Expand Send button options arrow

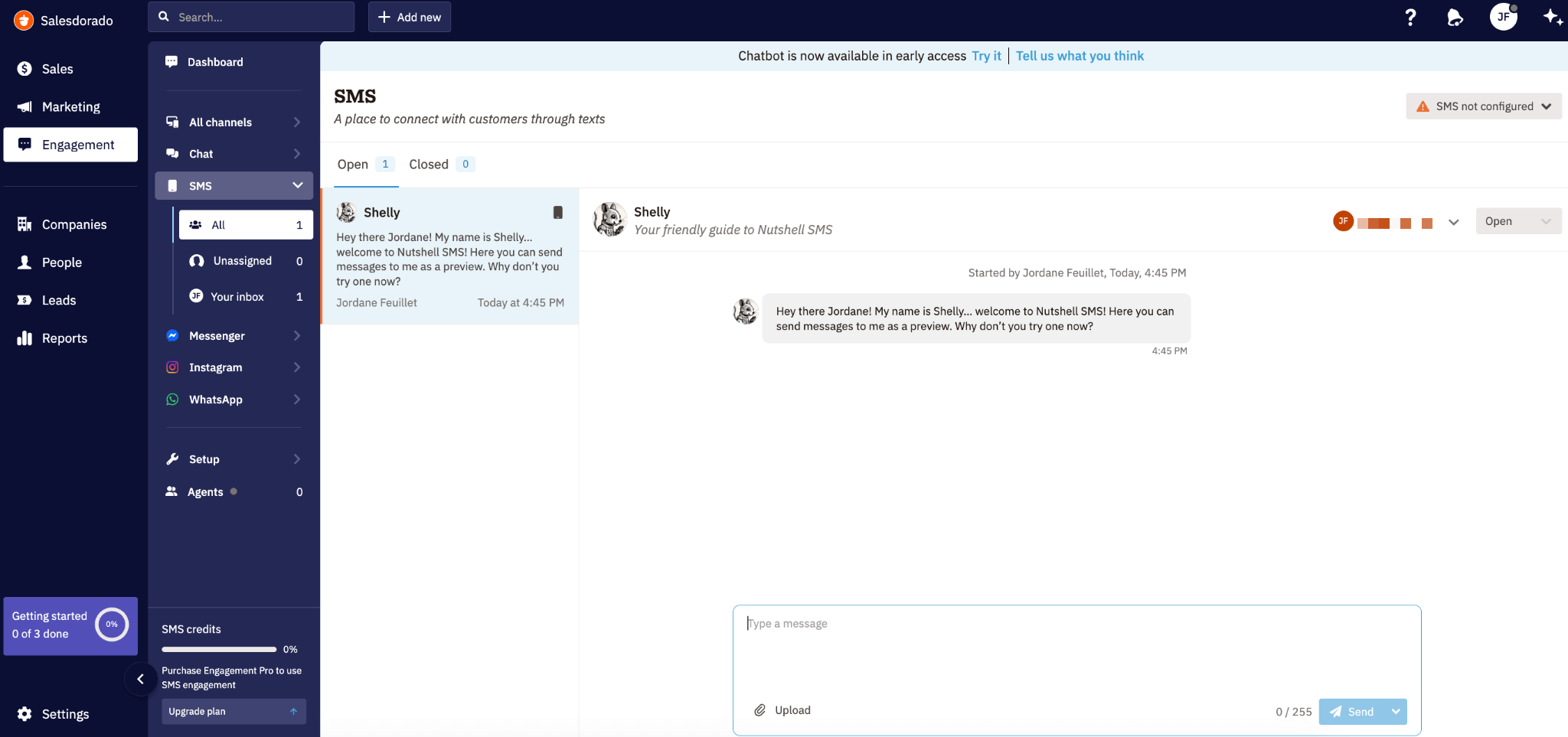pyautogui.click(x=1396, y=712)
